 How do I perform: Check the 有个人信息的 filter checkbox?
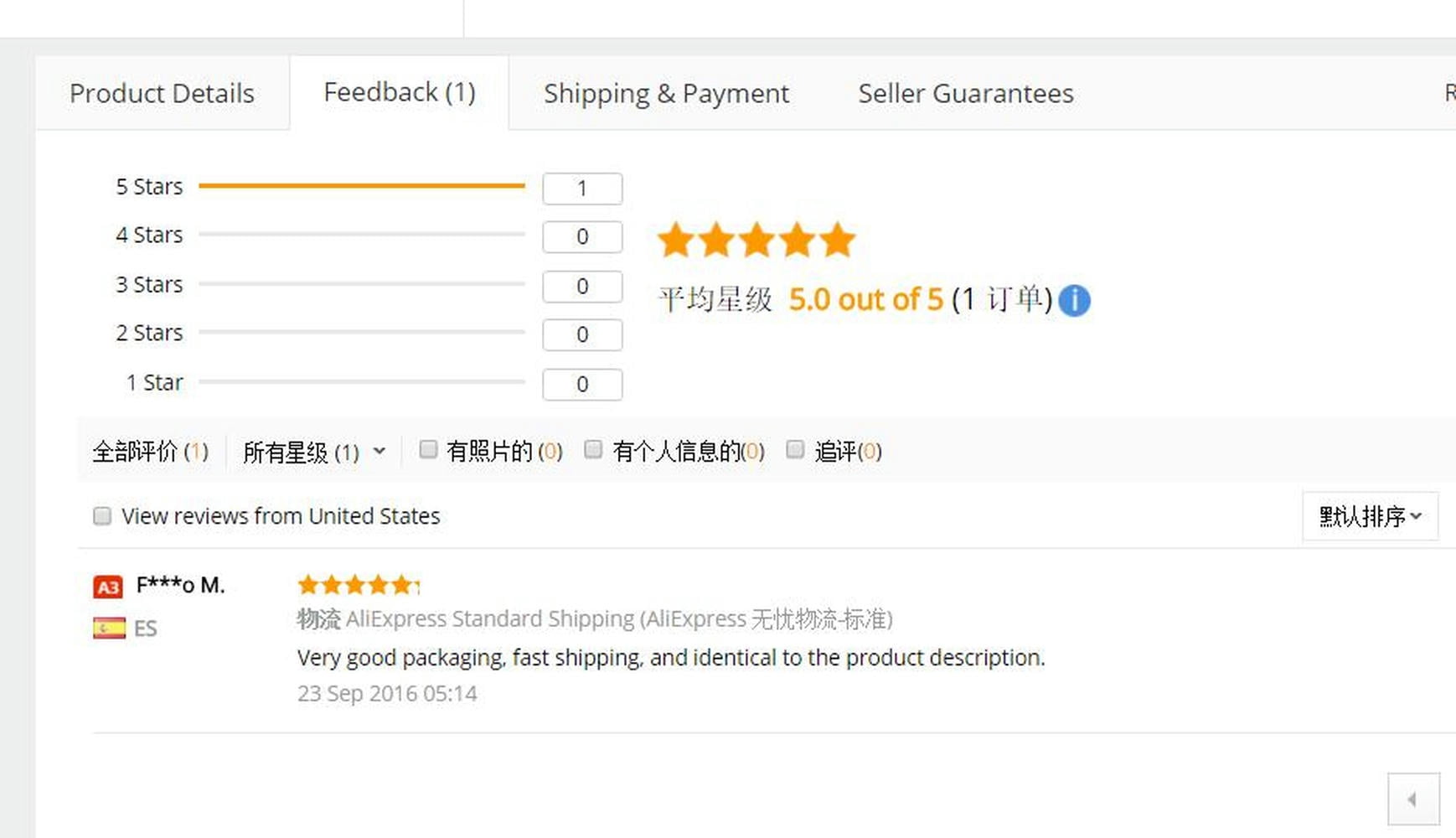pyautogui.click(x=593, y=449)
